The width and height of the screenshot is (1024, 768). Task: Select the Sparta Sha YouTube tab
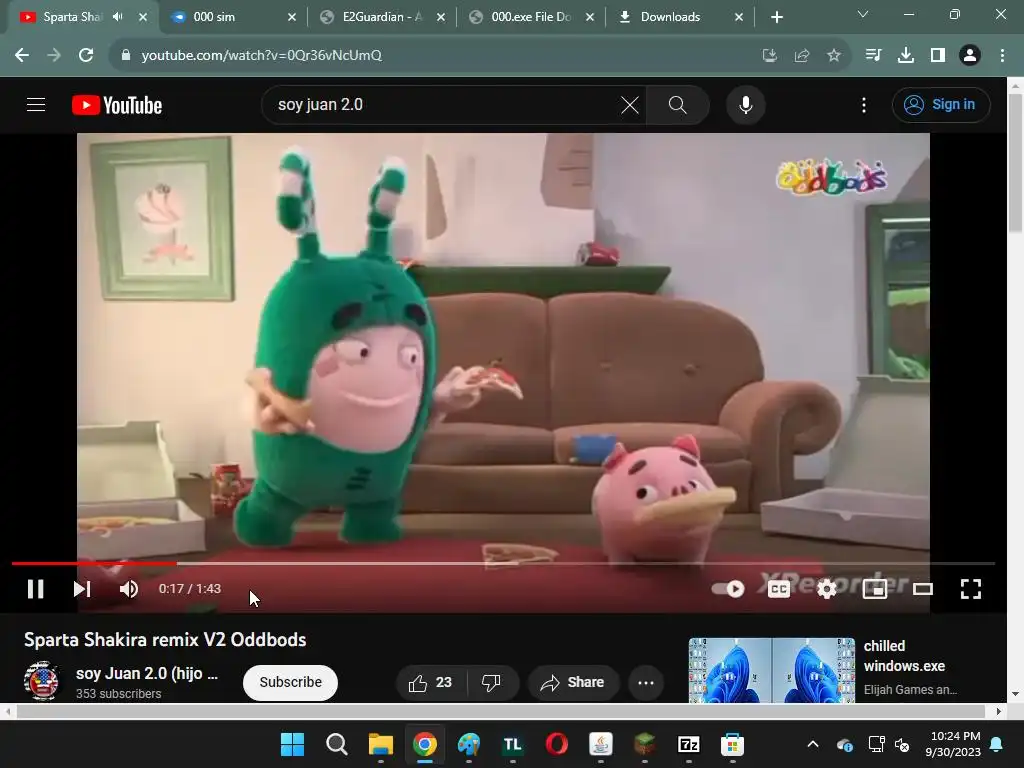(72, 17)
